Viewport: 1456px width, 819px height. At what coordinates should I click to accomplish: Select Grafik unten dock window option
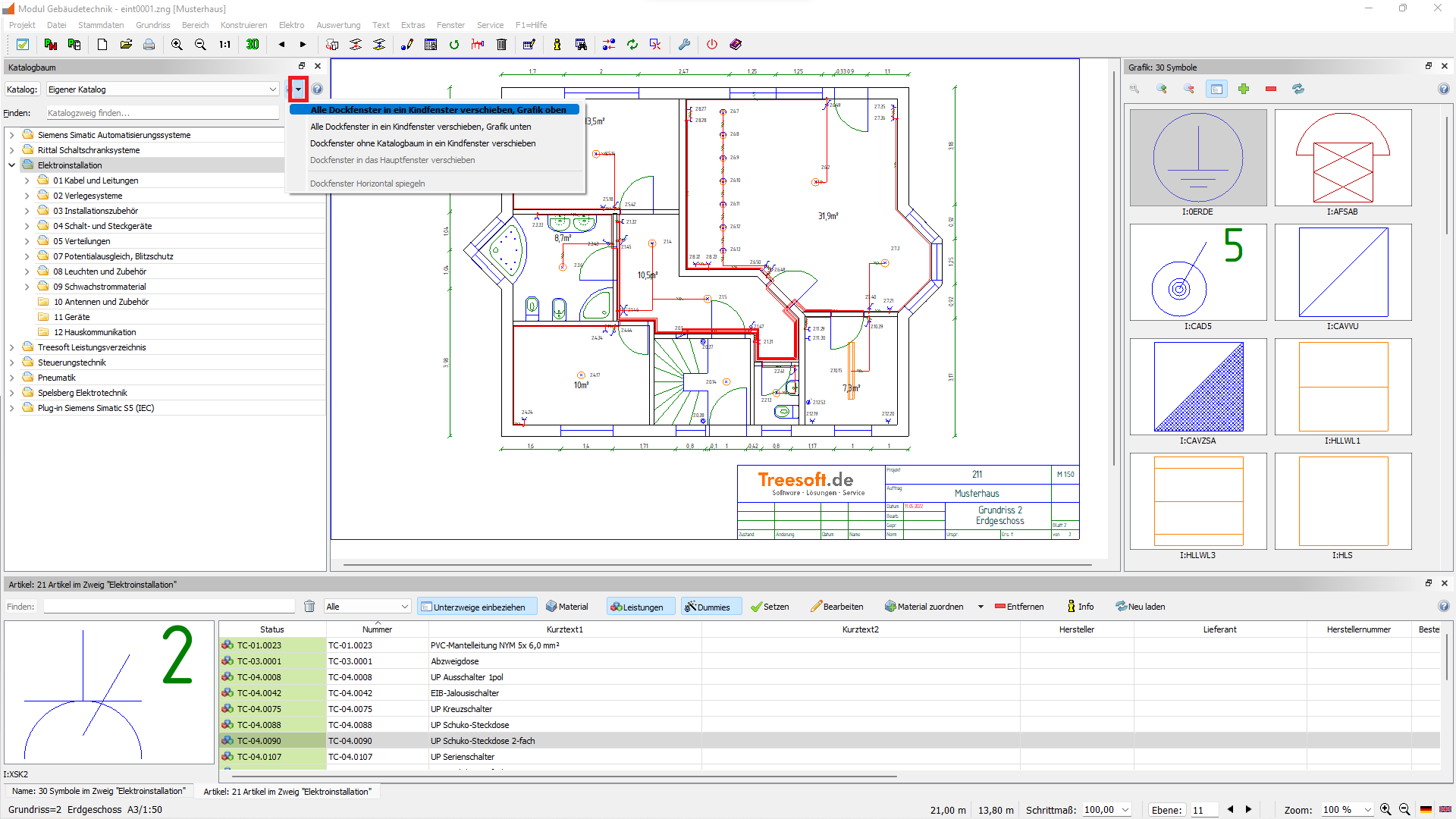[420, 127]
